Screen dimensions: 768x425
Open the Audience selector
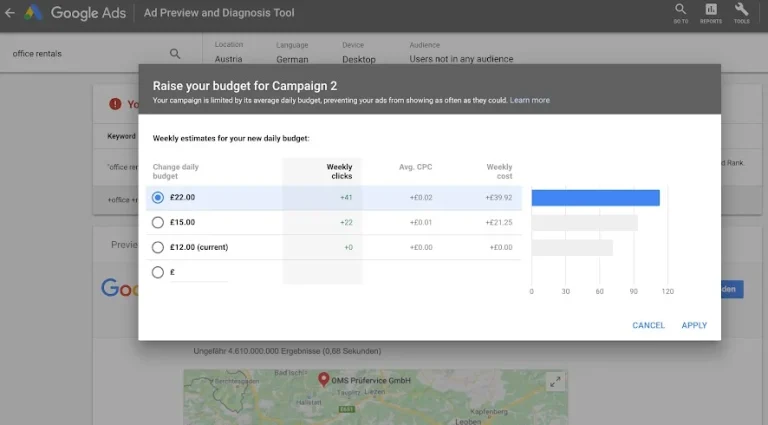point(461,52)
